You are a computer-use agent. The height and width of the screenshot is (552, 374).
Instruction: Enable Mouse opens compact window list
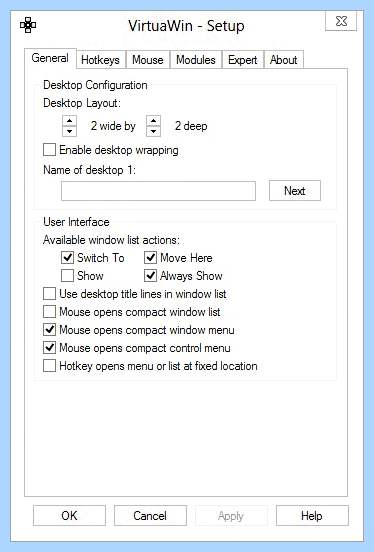49,312
